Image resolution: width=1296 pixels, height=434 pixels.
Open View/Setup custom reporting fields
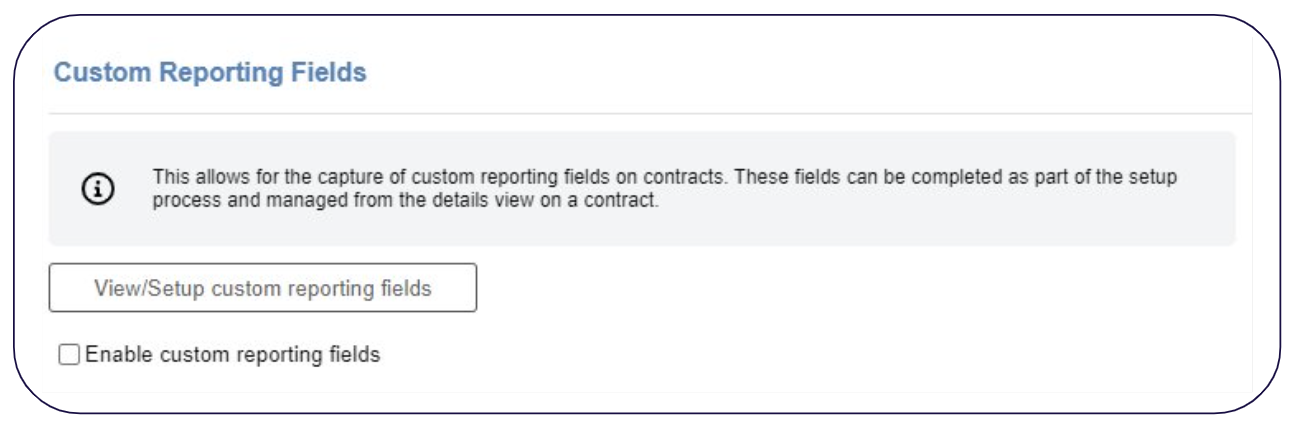pos(263,288)
